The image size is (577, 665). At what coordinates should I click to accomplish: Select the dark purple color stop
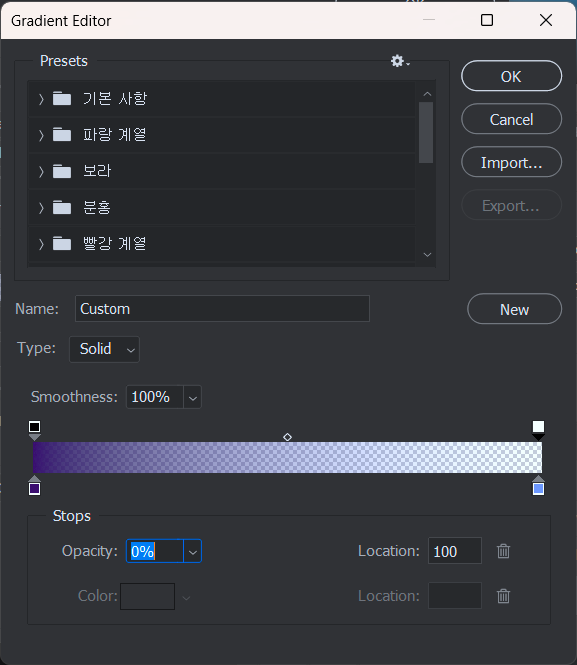[34, 486]
